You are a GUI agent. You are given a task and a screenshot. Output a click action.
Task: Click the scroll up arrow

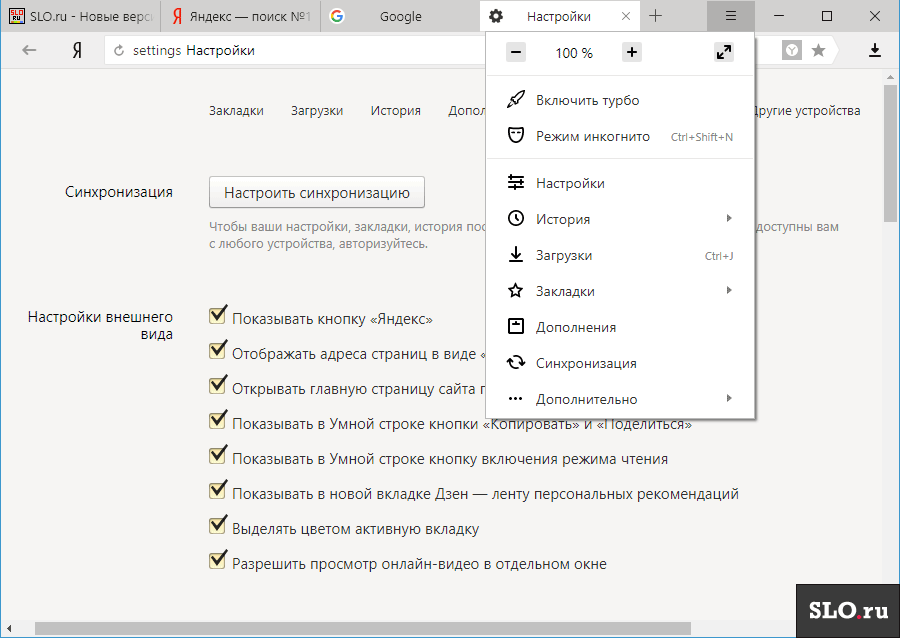point(890,77)
